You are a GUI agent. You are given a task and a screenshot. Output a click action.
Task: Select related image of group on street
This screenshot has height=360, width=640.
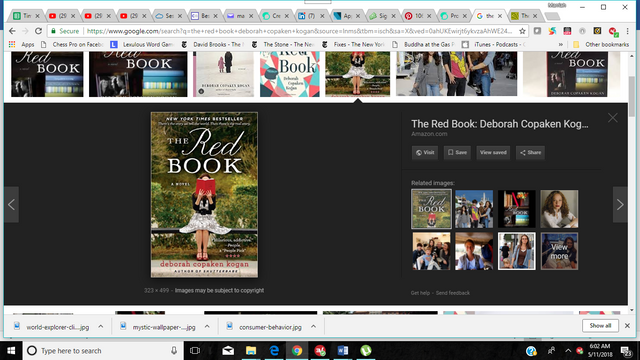click(474, 209)
